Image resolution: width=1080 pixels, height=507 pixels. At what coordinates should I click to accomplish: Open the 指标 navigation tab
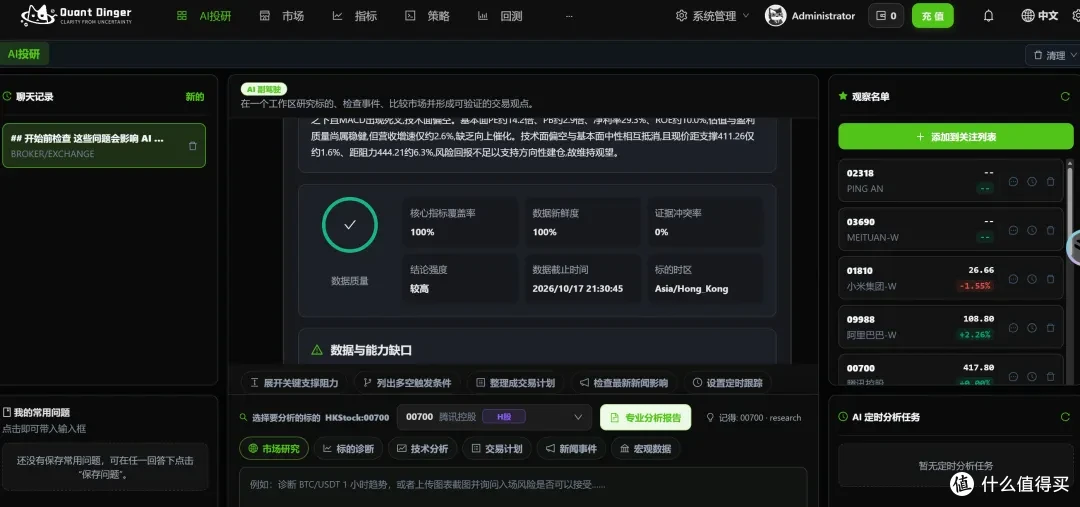pos(355,16)
